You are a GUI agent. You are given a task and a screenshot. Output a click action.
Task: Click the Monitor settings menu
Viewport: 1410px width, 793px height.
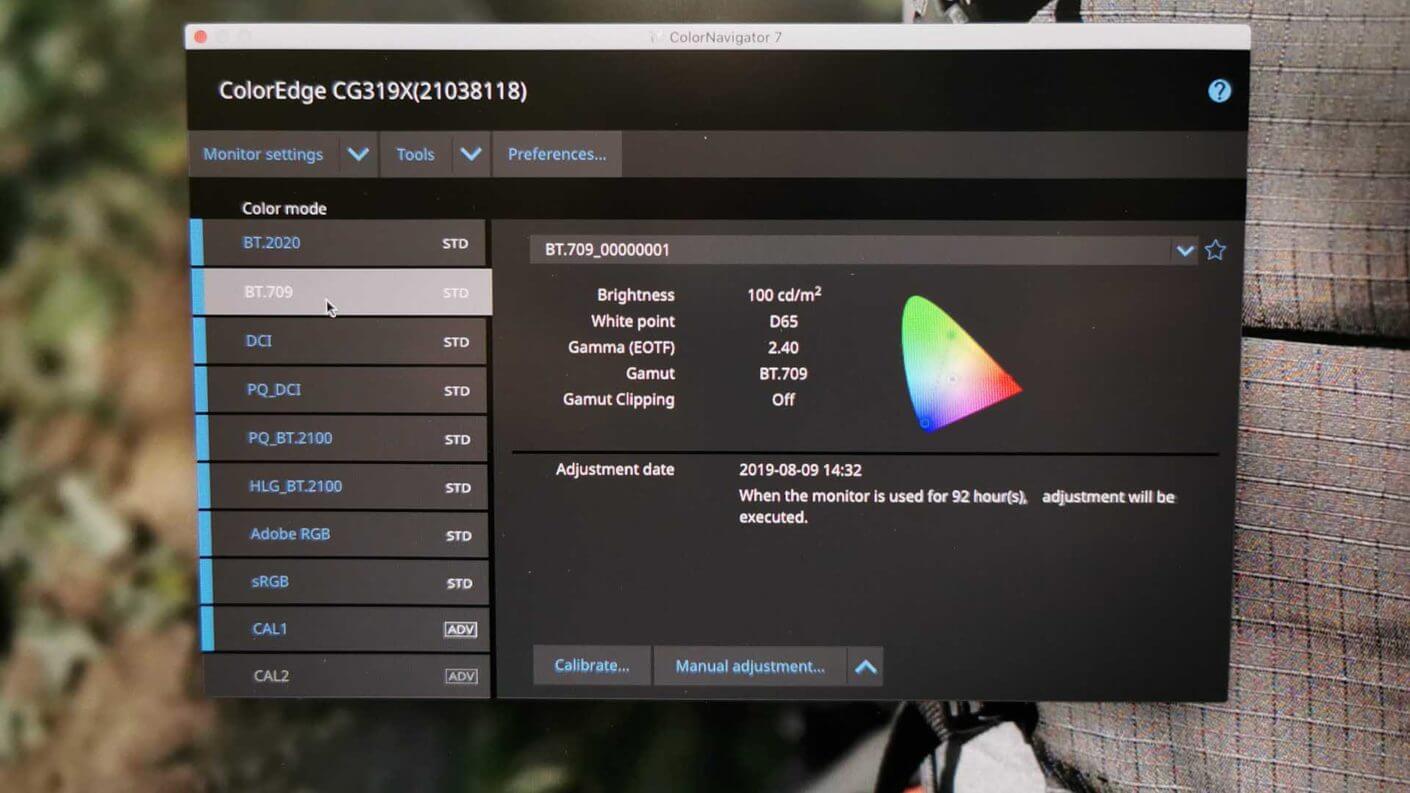(264, 154)
